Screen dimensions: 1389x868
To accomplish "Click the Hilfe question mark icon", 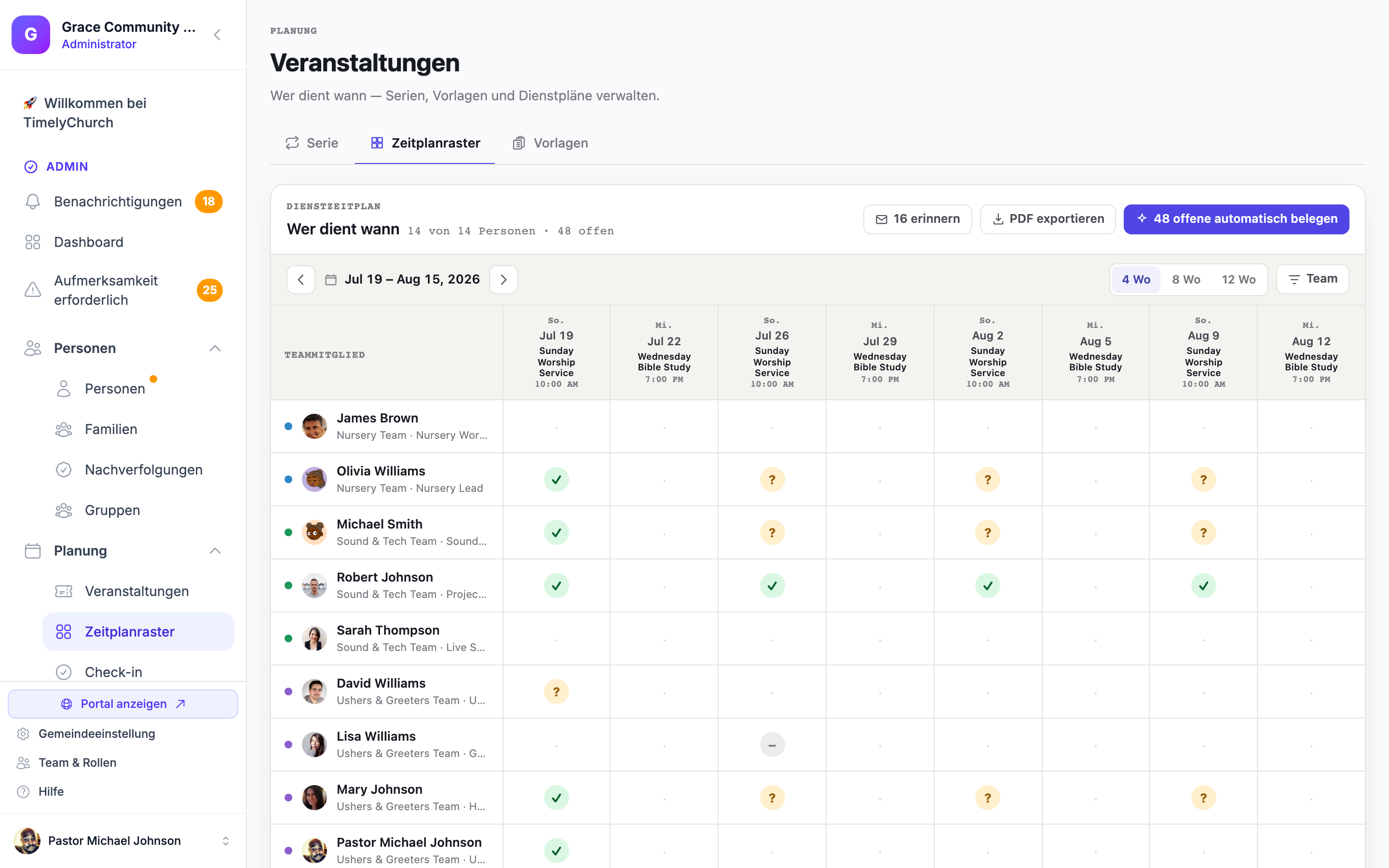I will pos(23,792).
